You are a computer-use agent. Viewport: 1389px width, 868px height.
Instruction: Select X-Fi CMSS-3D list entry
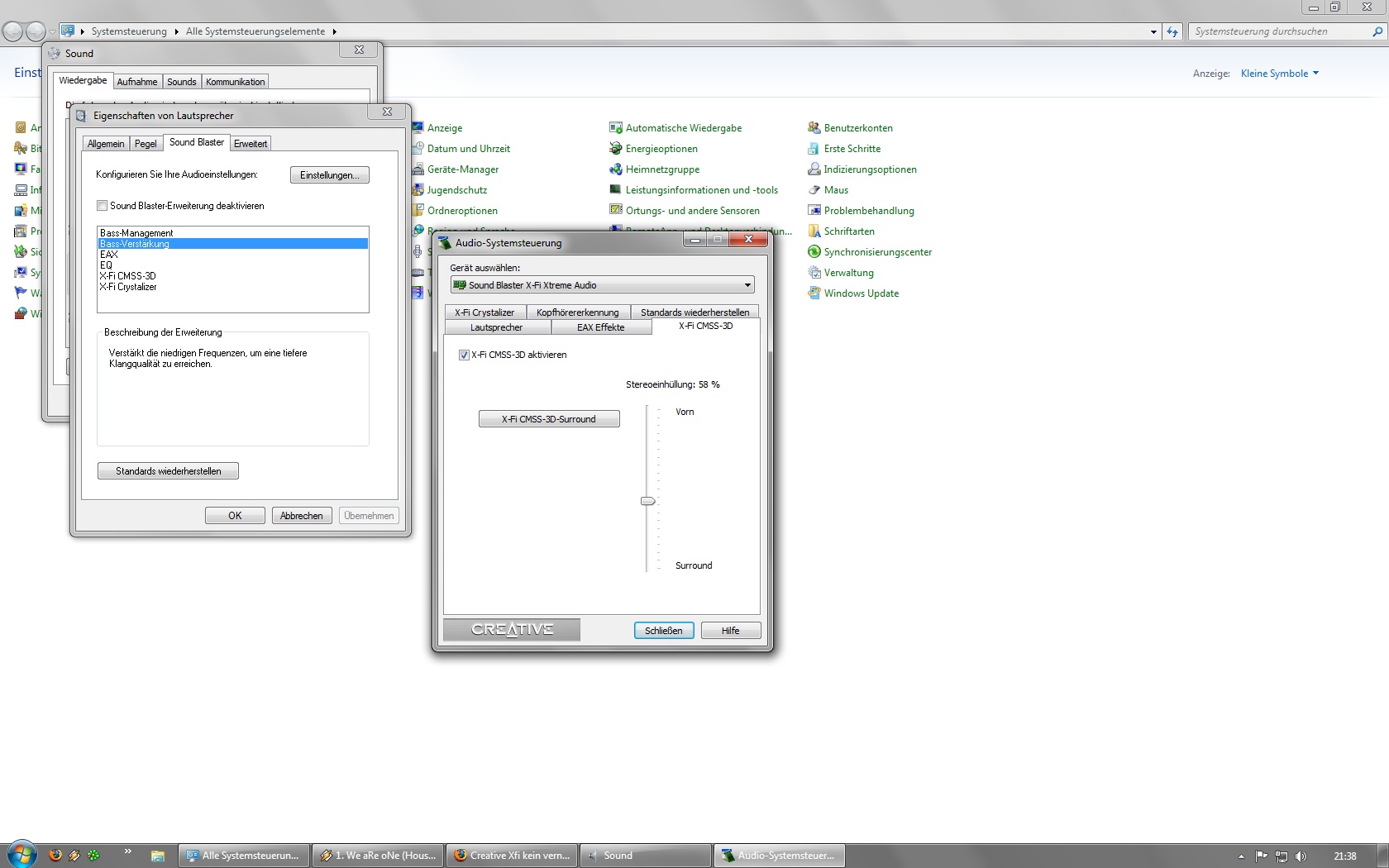point(232,276)
